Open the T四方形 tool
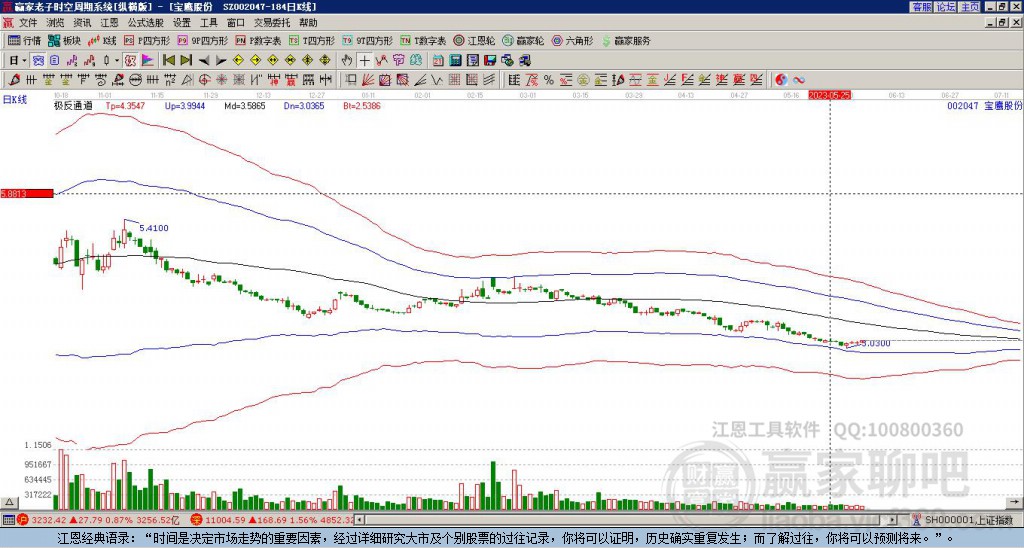Screen dimensions: 1024x548 (x=312, y=40)
